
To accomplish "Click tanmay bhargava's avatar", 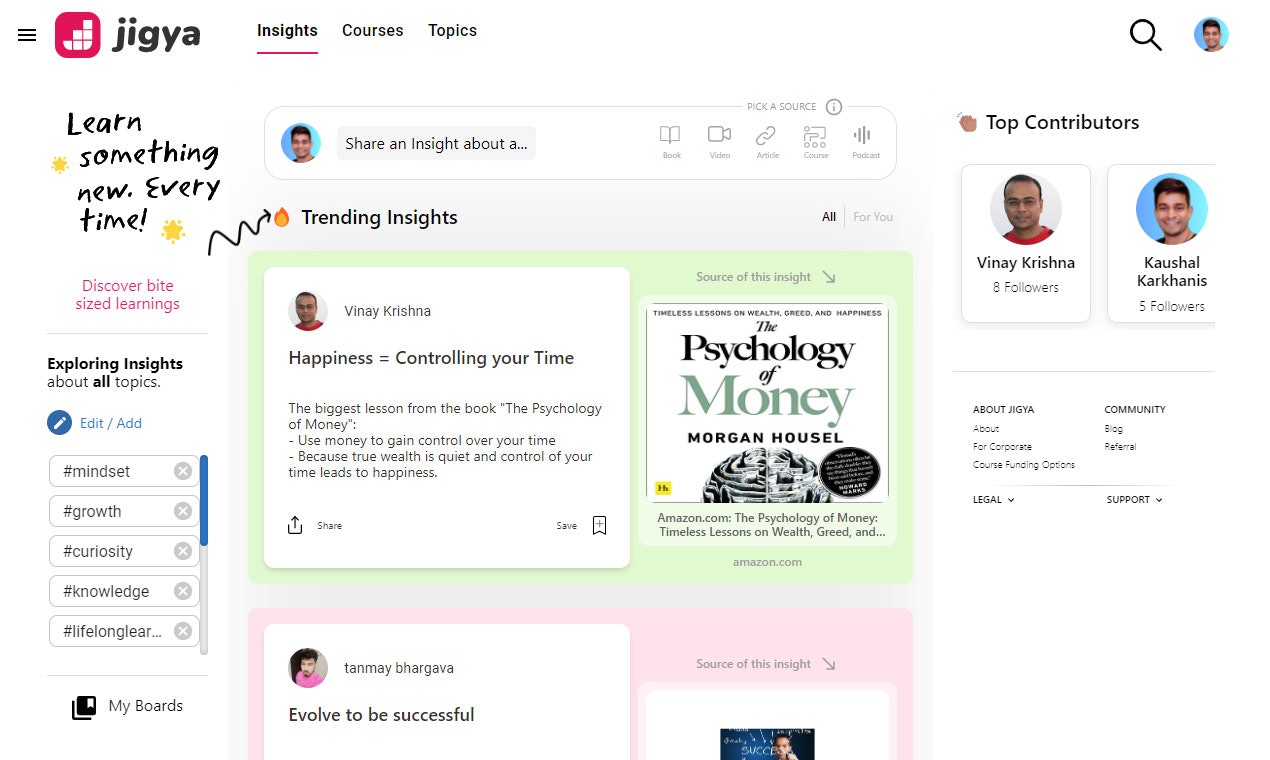I will 308,668.
